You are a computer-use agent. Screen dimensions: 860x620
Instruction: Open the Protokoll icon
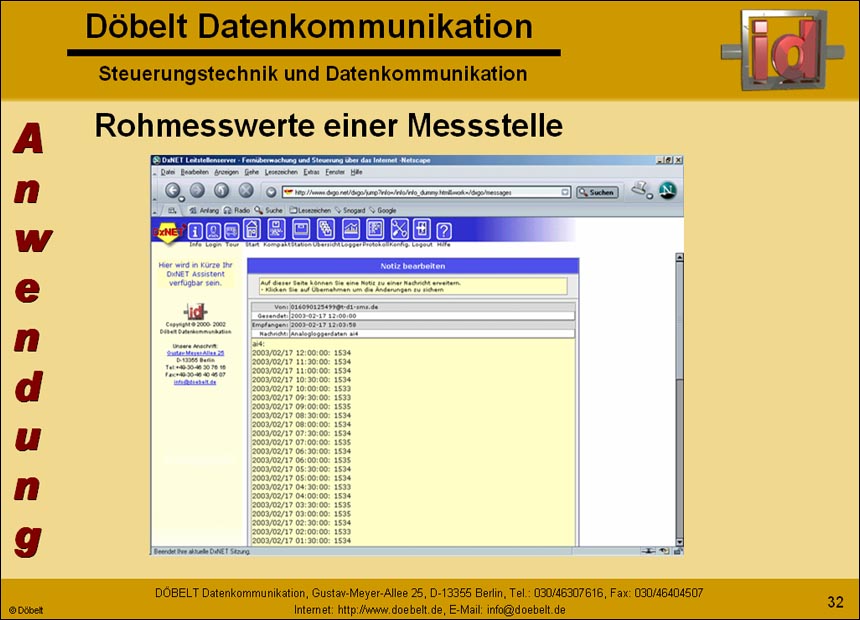(375, 229)
